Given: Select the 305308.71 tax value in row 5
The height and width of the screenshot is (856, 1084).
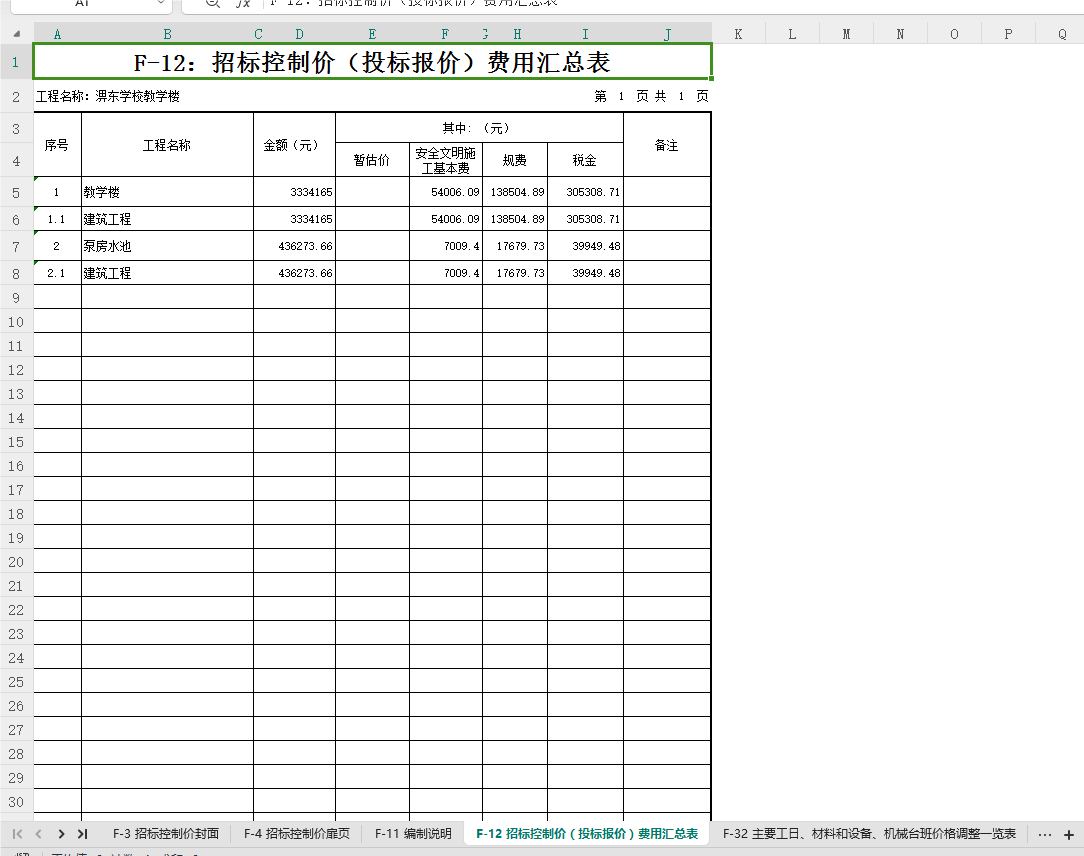Looking at the screenshot, I should click(586, 192).
